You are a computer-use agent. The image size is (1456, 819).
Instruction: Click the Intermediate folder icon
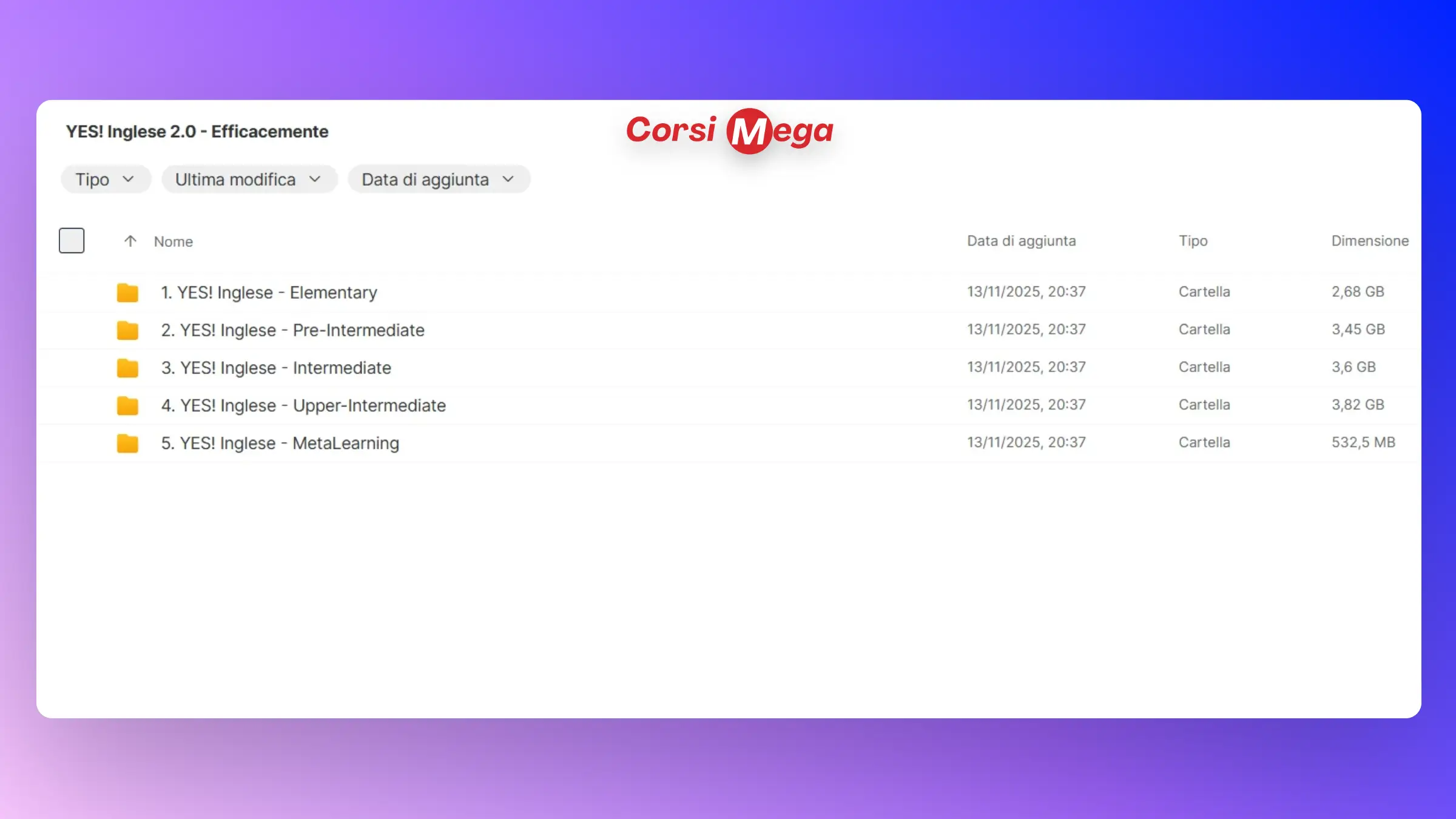[127, 368]
